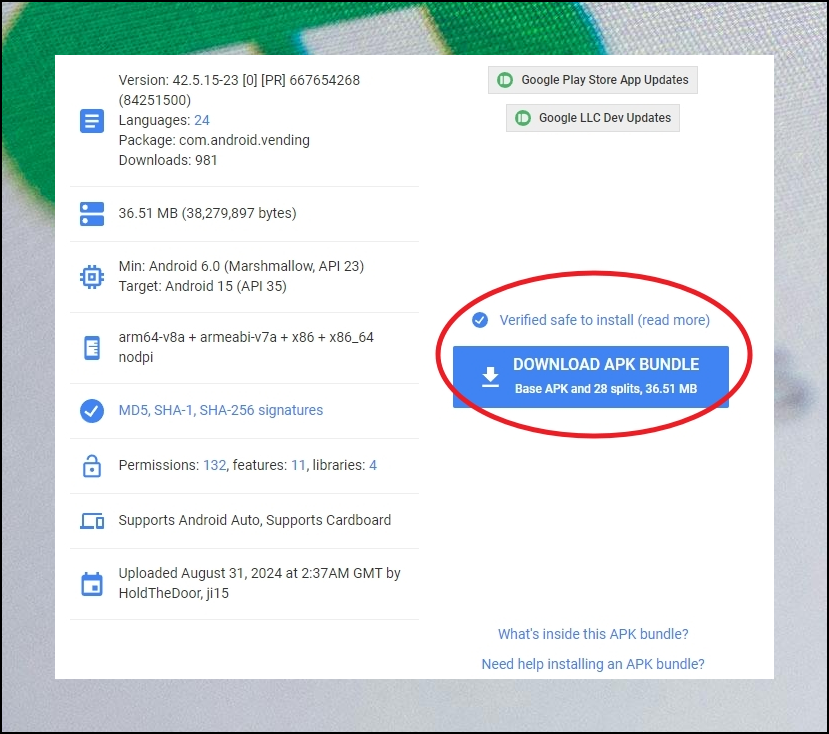Click the upload date calendar icon
829x734 pixels.
click(92, 584)
